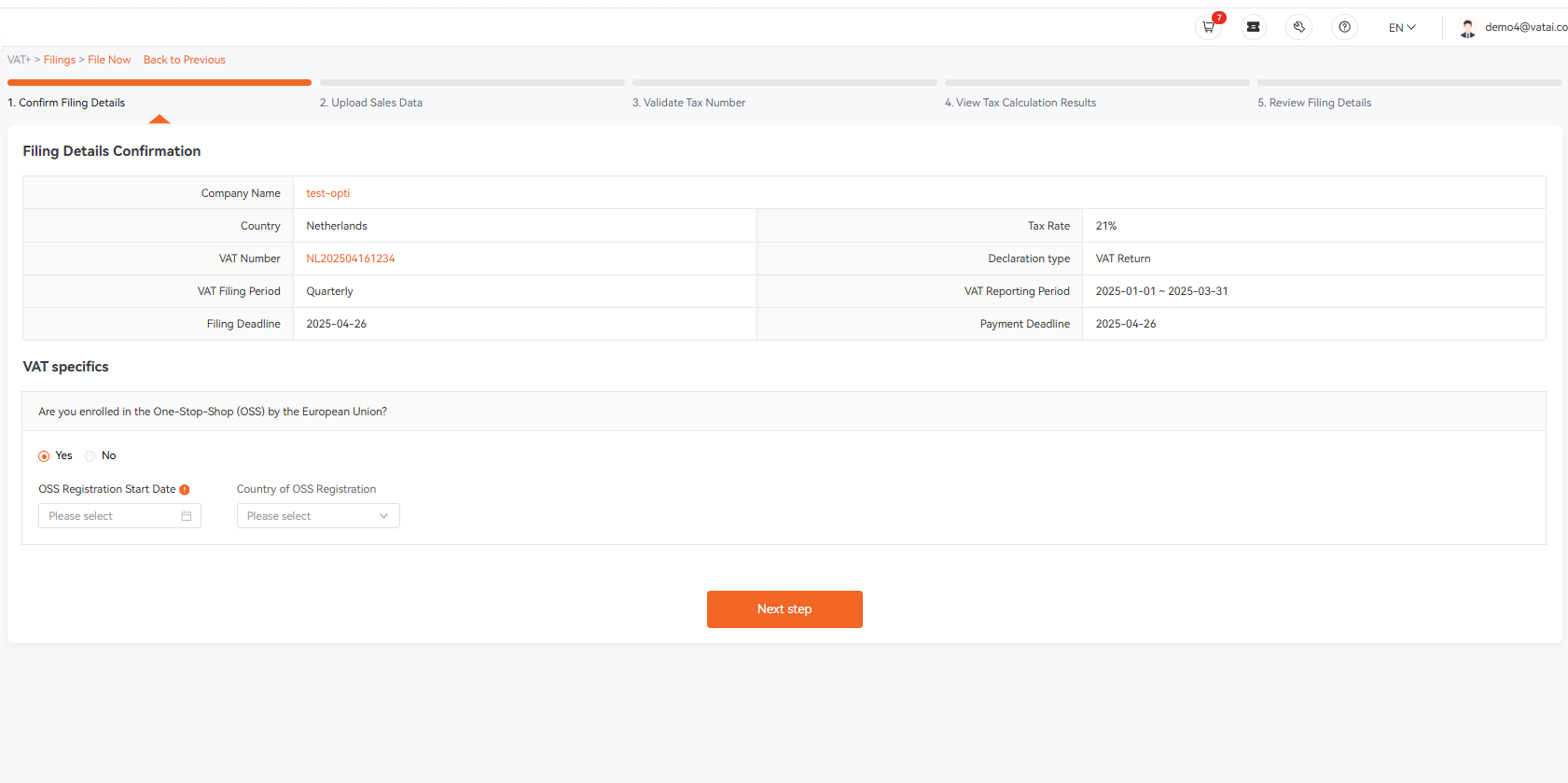This screenshot has width=1568, height=783.
Task: Click the gray progress bar of step 2
Action: [x=472, y=83]
